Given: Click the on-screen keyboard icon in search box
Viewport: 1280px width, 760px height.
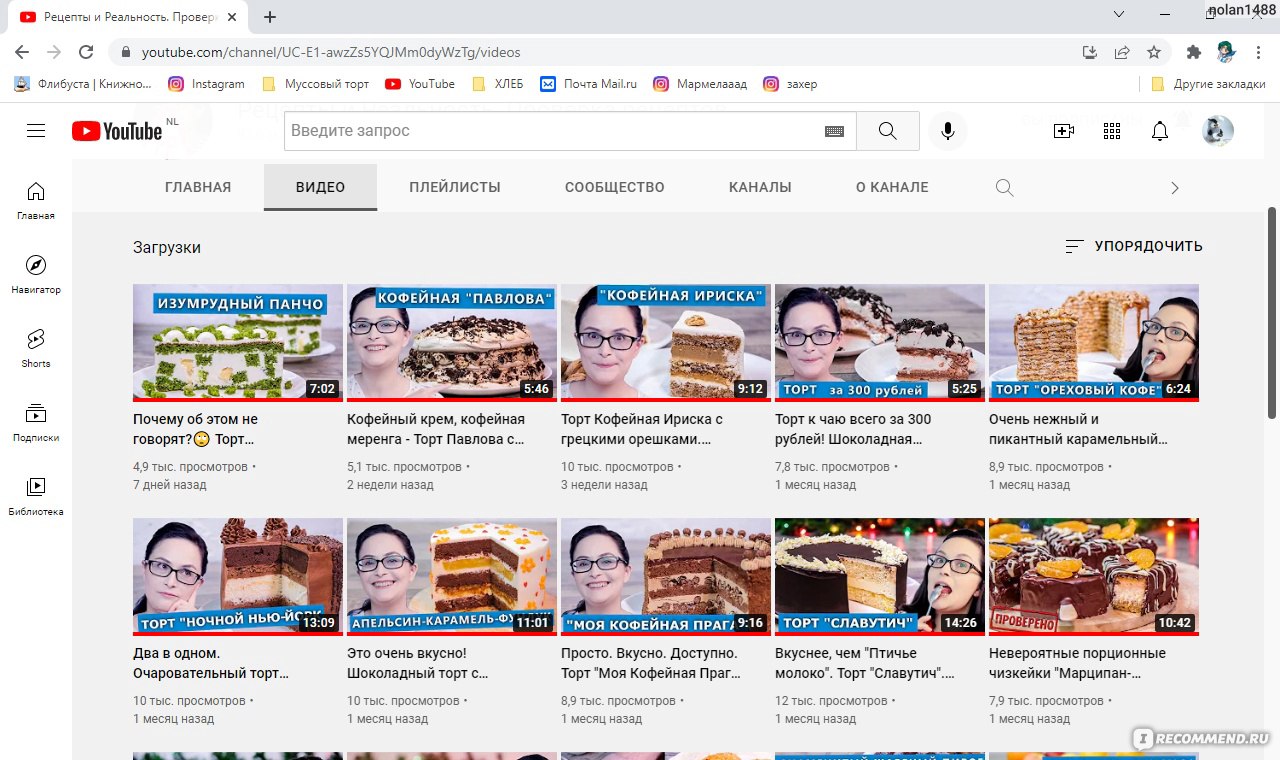Looking at the screenshot, I should click(x=834, y=131).
